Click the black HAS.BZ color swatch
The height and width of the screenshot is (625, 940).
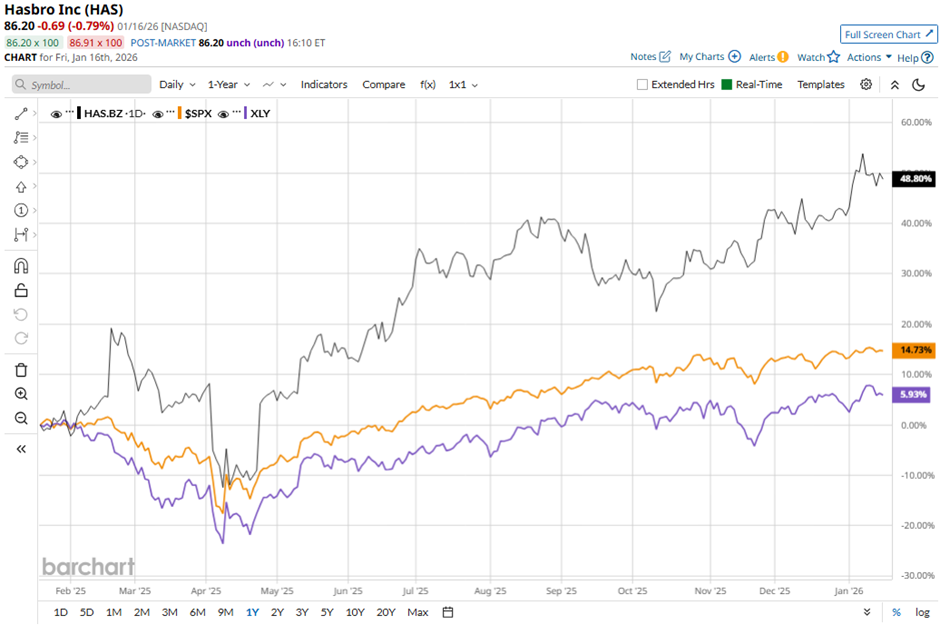pyautogui.click(x=79, y=113)
